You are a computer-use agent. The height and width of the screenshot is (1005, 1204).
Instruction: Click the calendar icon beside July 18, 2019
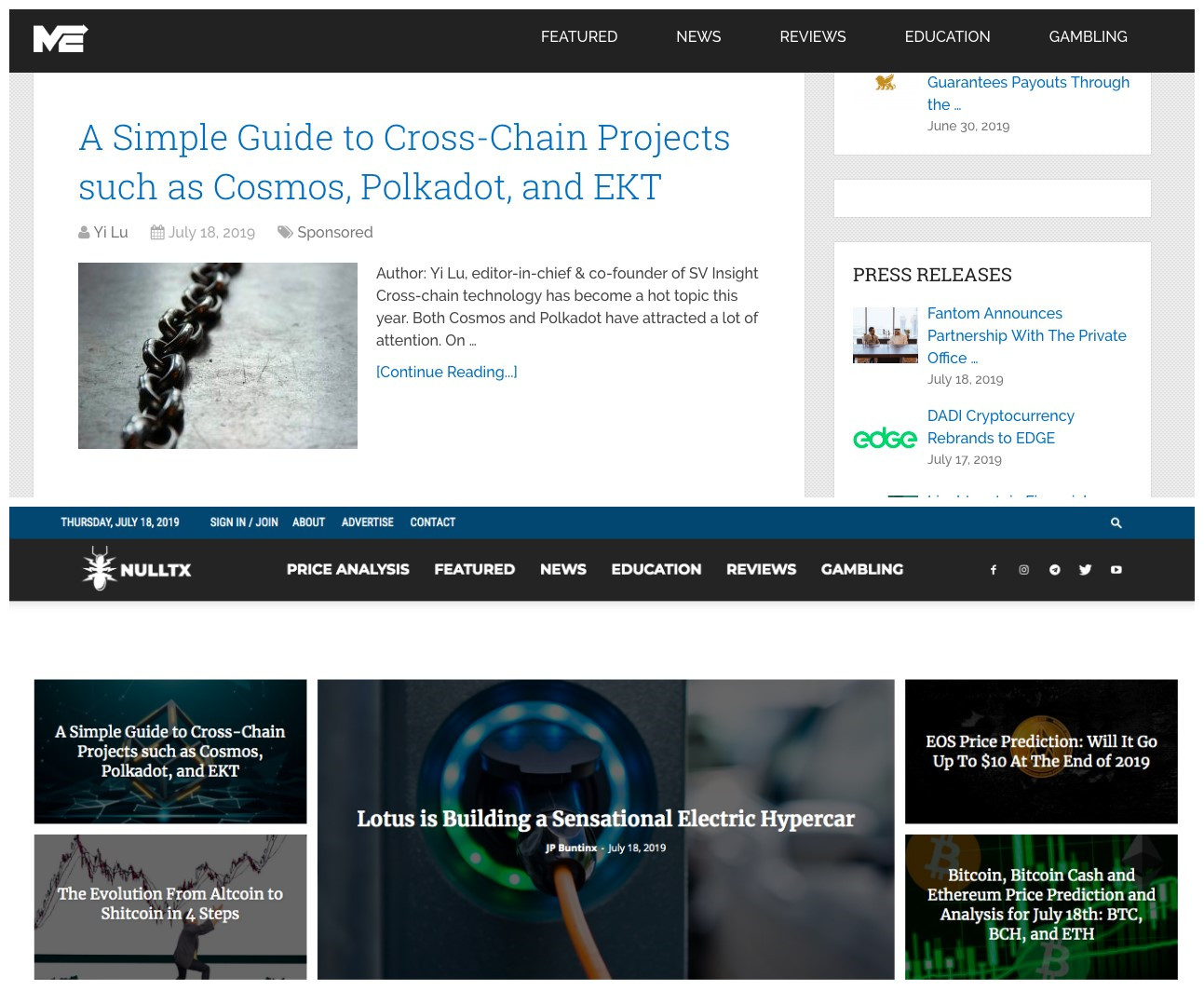[157, 233]
